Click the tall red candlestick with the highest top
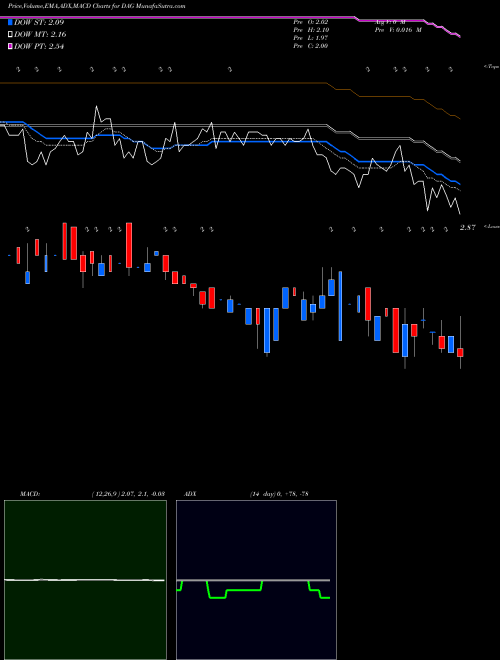This screenshot has height=660, width=500. (x=129, y=245)
